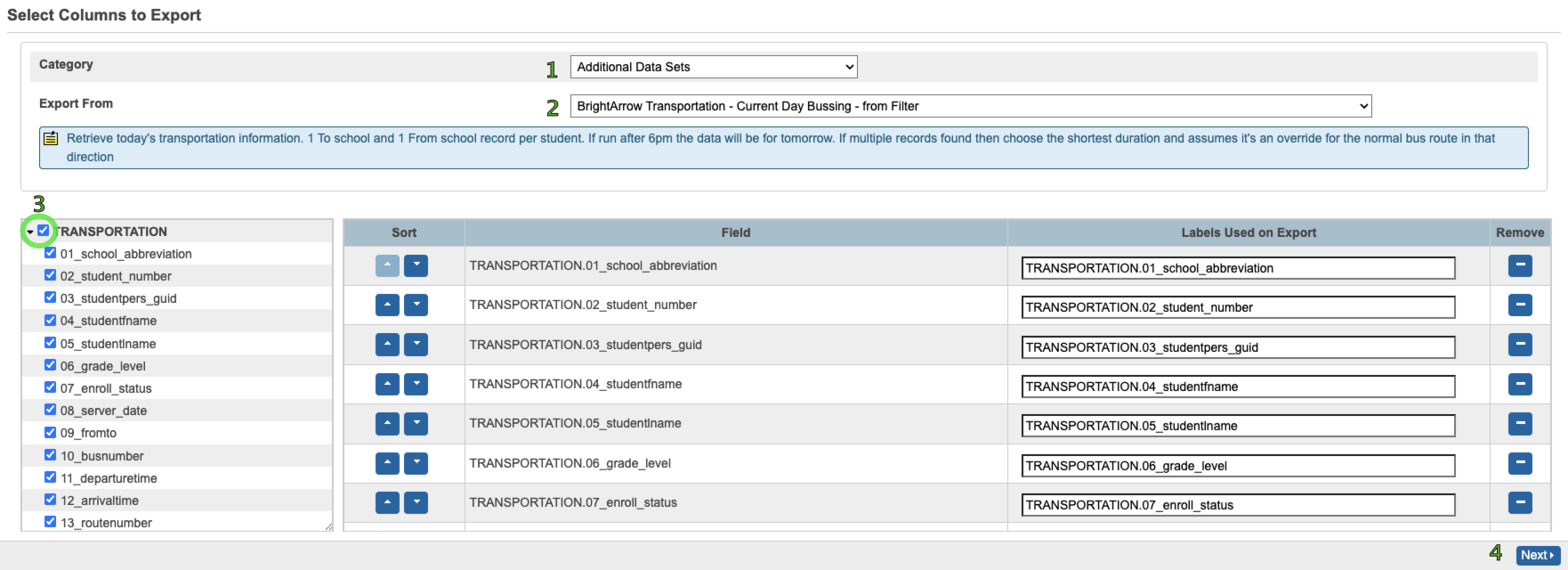Uncheck 12_arrivaltime checkbox

pos(51,500)
